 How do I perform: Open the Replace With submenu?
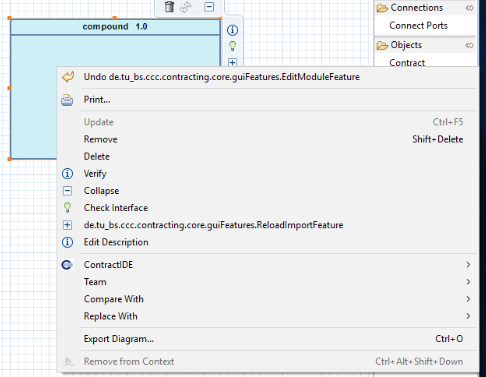pos(268,316)
